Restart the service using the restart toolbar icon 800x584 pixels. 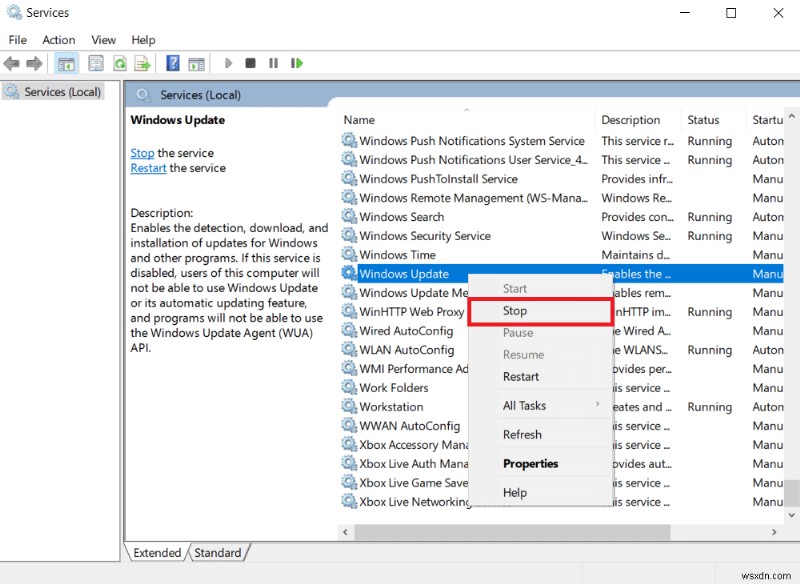(x=297, y=63)
